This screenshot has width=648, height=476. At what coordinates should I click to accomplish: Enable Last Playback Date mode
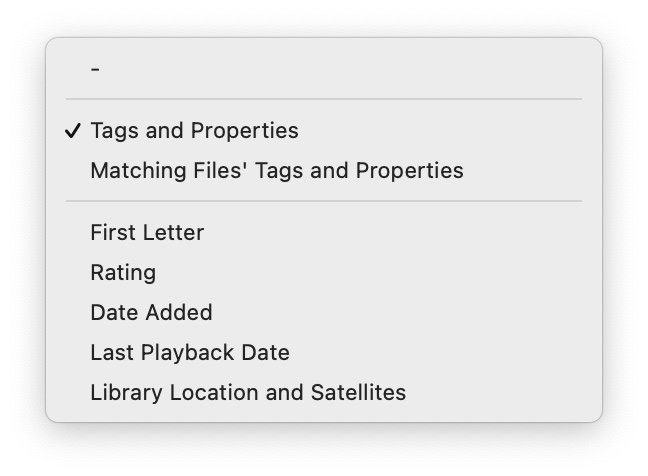tap(189, 353)
